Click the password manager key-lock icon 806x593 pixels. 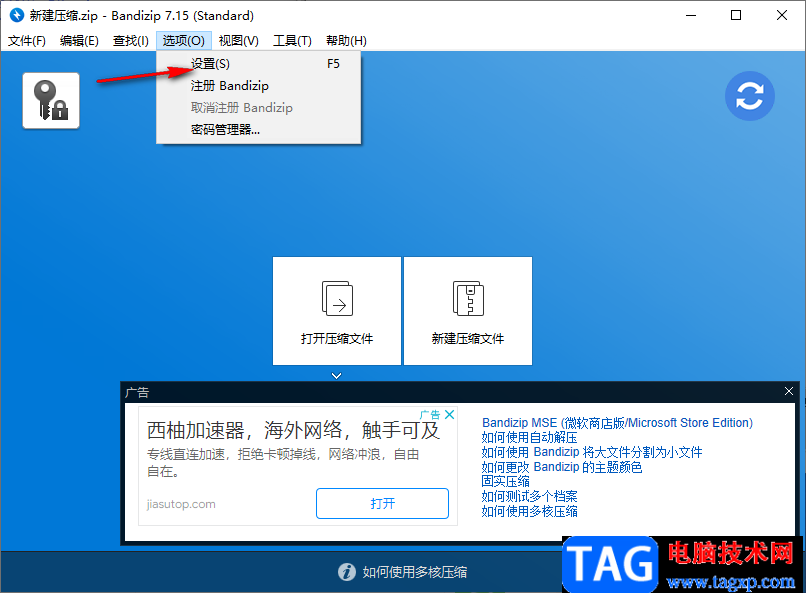(x=51, y=101)
